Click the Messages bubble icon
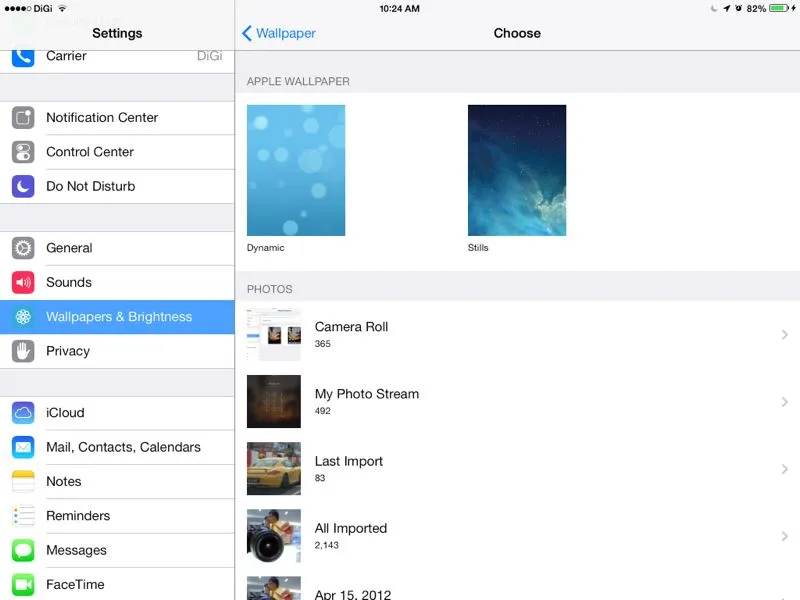The width and height of the screenshot is (800, 600). click(x=23, y=550)
